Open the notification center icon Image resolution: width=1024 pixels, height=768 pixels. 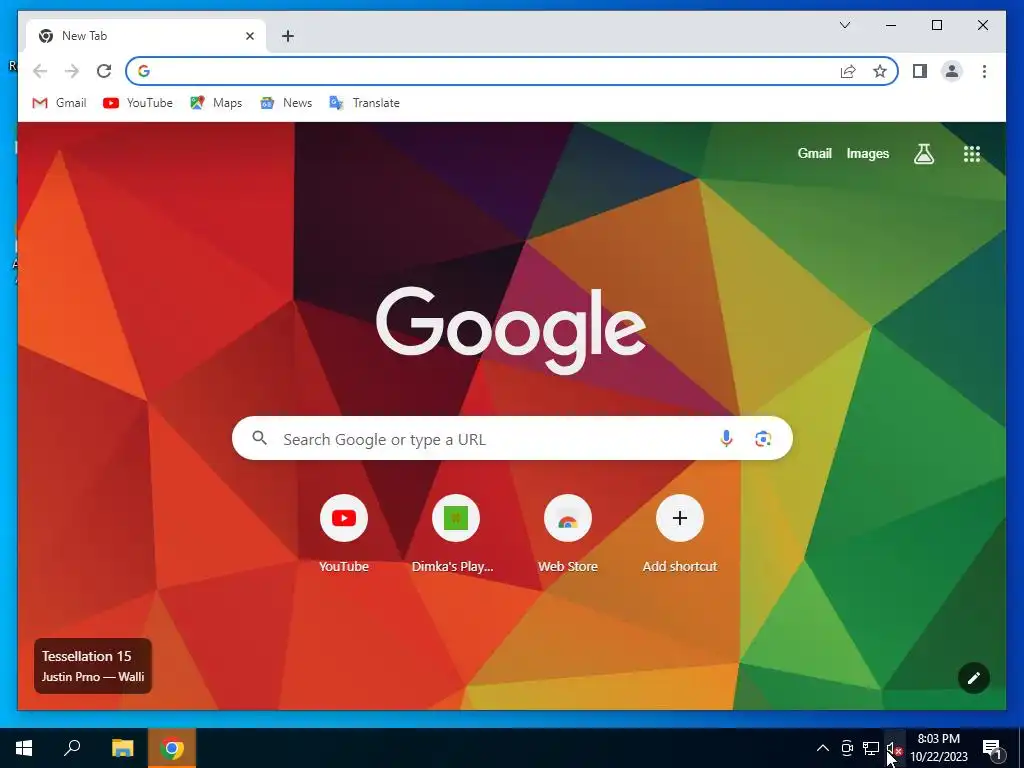coord(993,748)
